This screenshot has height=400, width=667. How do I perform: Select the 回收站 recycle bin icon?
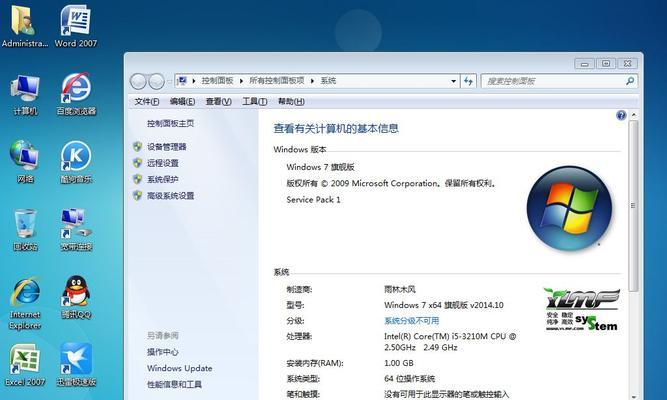25,230
